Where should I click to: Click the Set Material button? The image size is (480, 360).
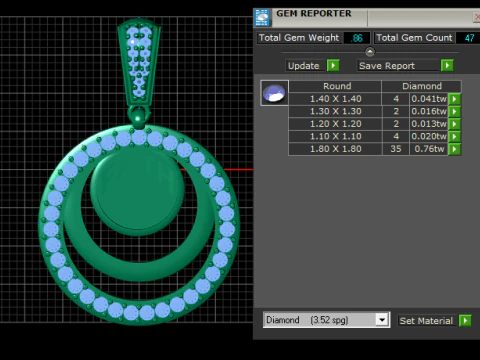[426, 321]
